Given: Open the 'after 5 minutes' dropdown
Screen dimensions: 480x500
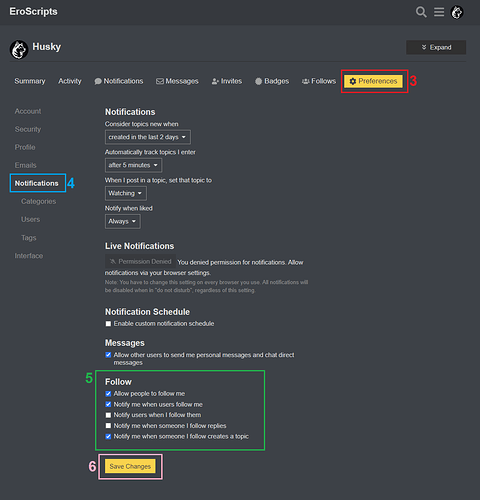Looking at the screenshot, I should [133, 165].
